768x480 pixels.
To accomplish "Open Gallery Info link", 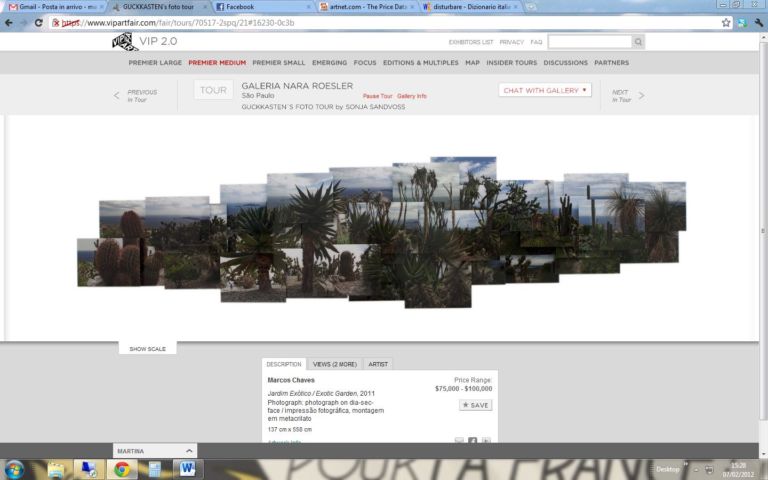I will 411,96.
